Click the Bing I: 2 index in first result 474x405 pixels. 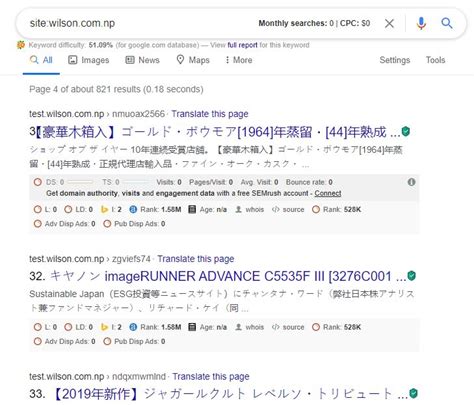[x=111, y=210]
